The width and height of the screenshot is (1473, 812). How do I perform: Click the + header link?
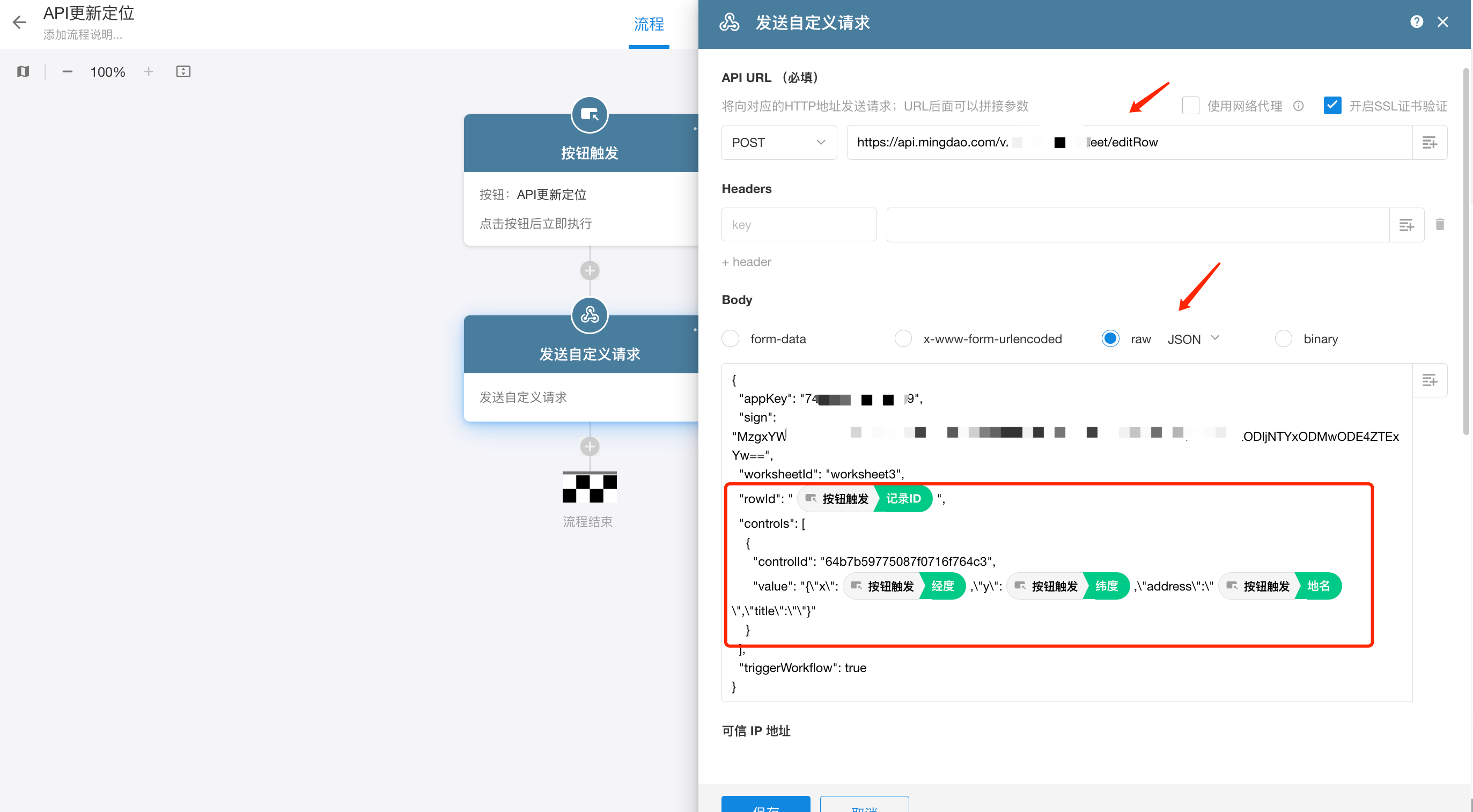tap(746, 262)
